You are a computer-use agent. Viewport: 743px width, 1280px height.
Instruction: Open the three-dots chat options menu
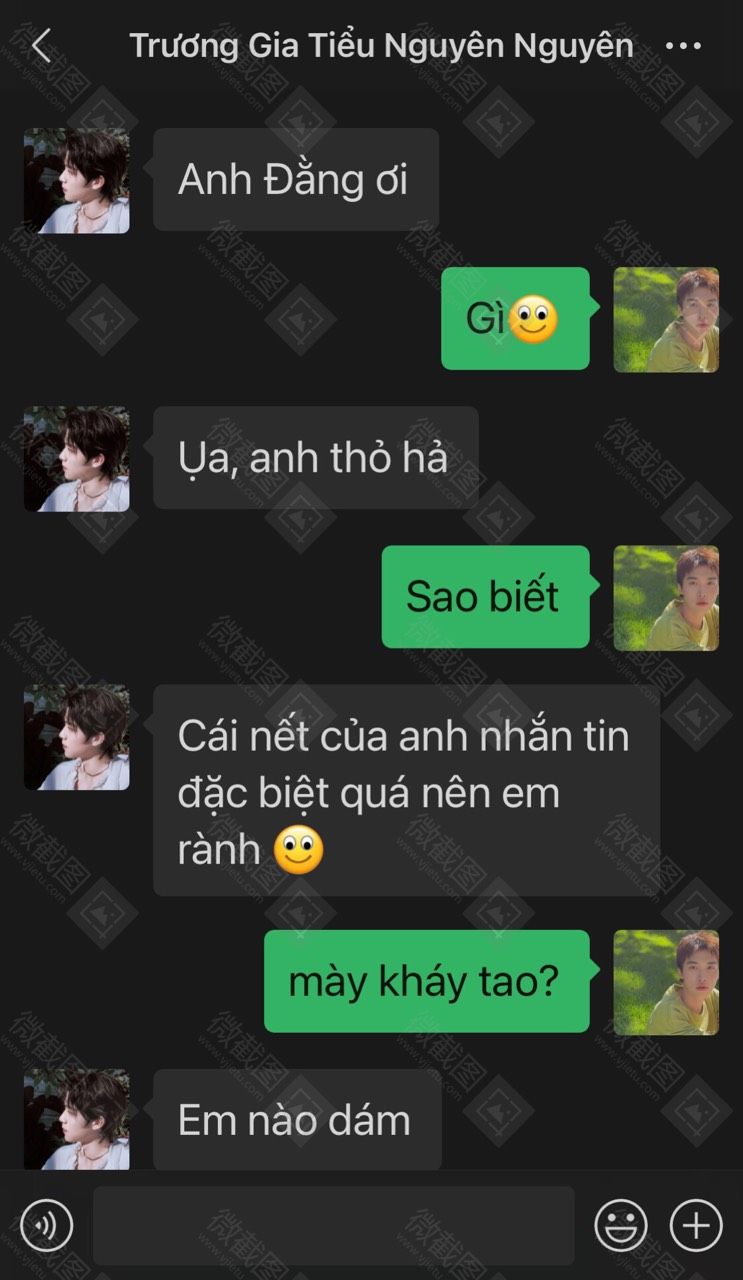pyautogui.click(x=683, y=46)
